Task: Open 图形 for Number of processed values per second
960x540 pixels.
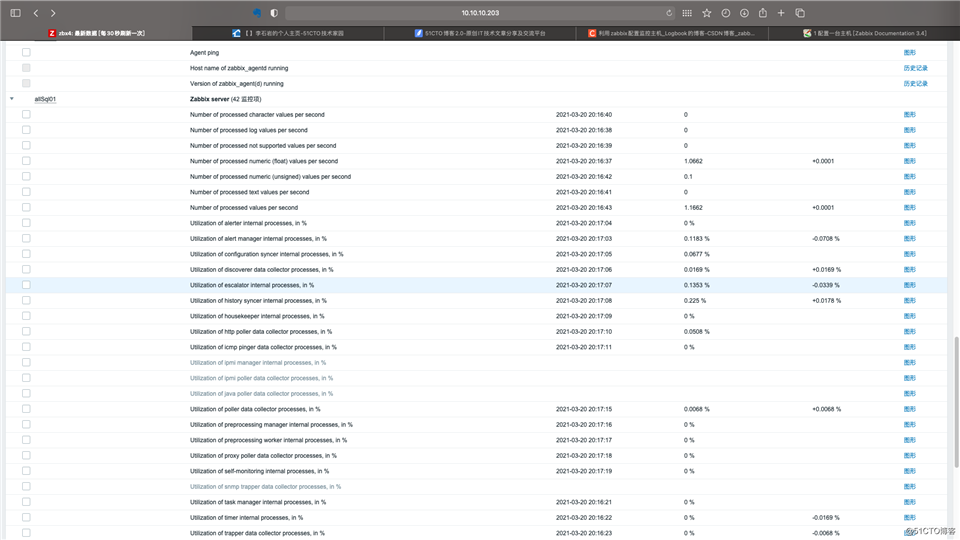Action: coord(909,208)
